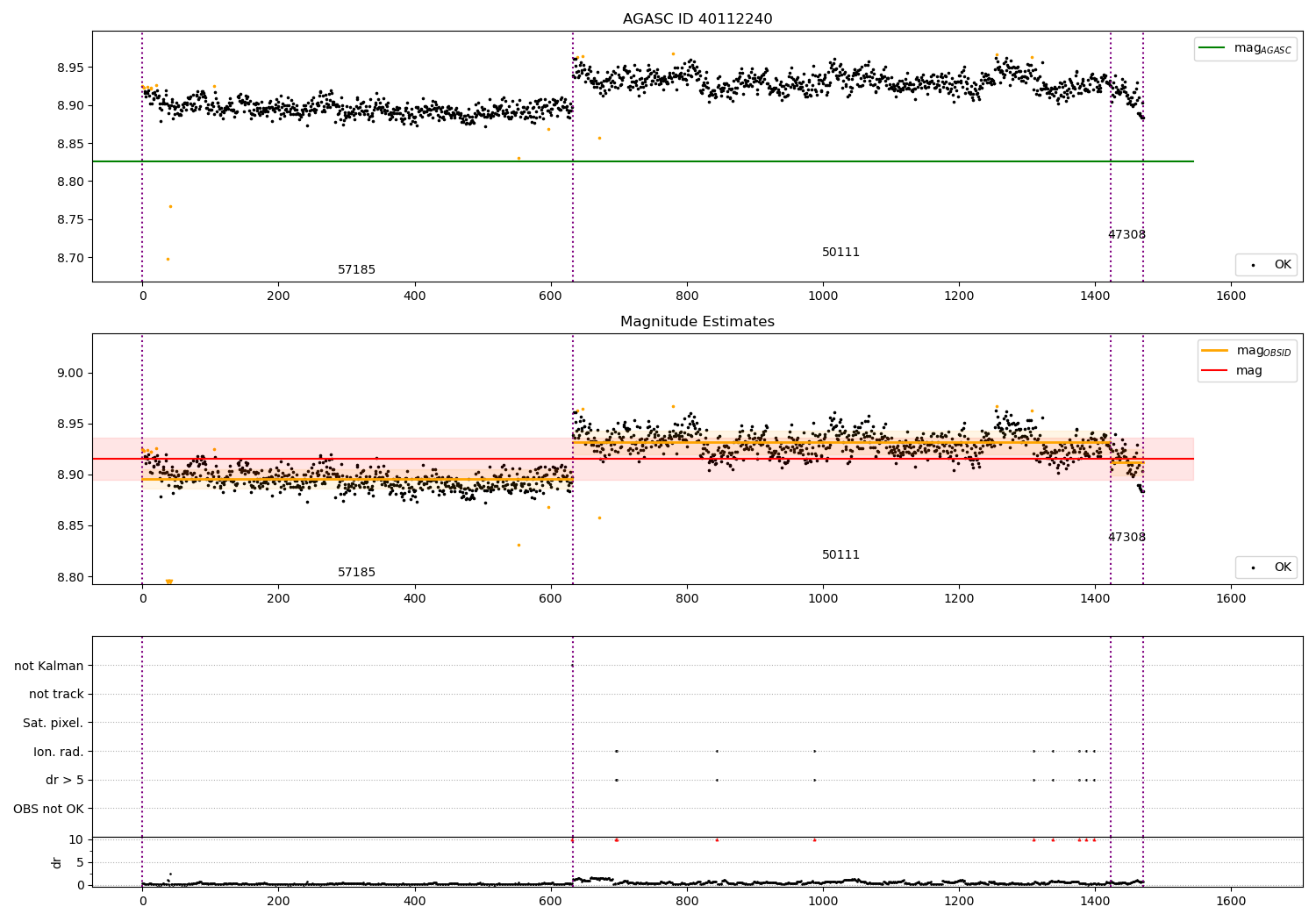Click the 'OBS not OK' axis label
Screen dimensions: 1316x921
pyautogui.click(x=48, y=809)
